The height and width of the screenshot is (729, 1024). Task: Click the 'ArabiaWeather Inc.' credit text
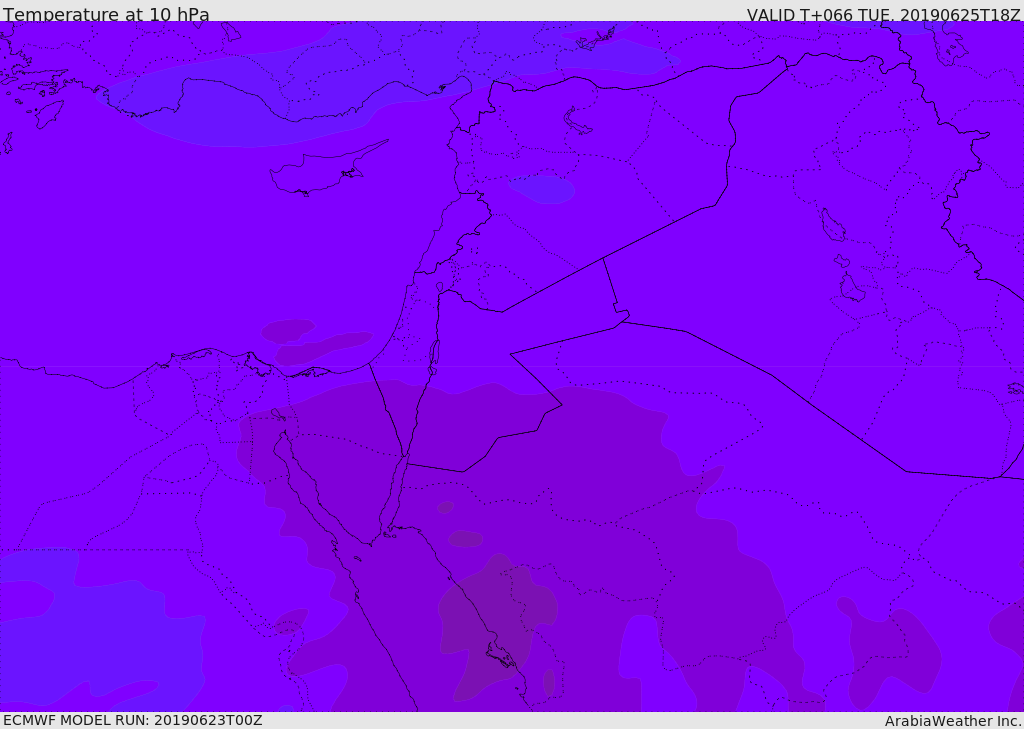tap(952, 721)
